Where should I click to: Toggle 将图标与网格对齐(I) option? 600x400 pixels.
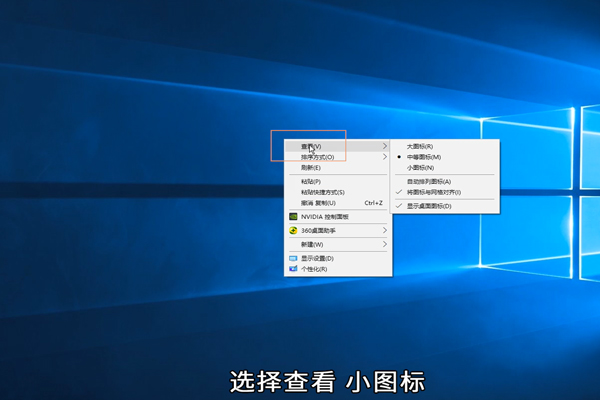[445, 192]
